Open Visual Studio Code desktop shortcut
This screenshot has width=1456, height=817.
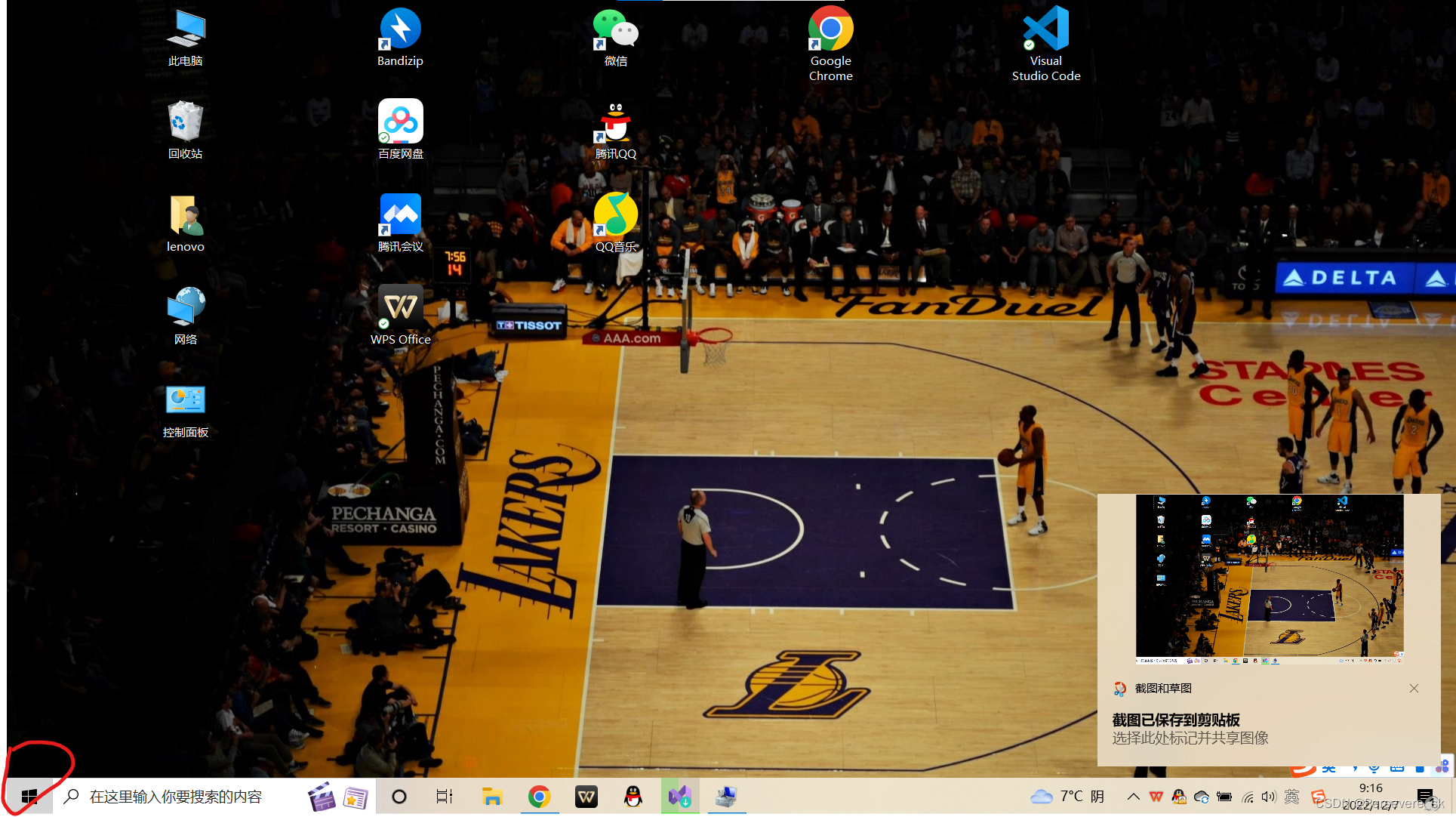[x=1045, y=30]
